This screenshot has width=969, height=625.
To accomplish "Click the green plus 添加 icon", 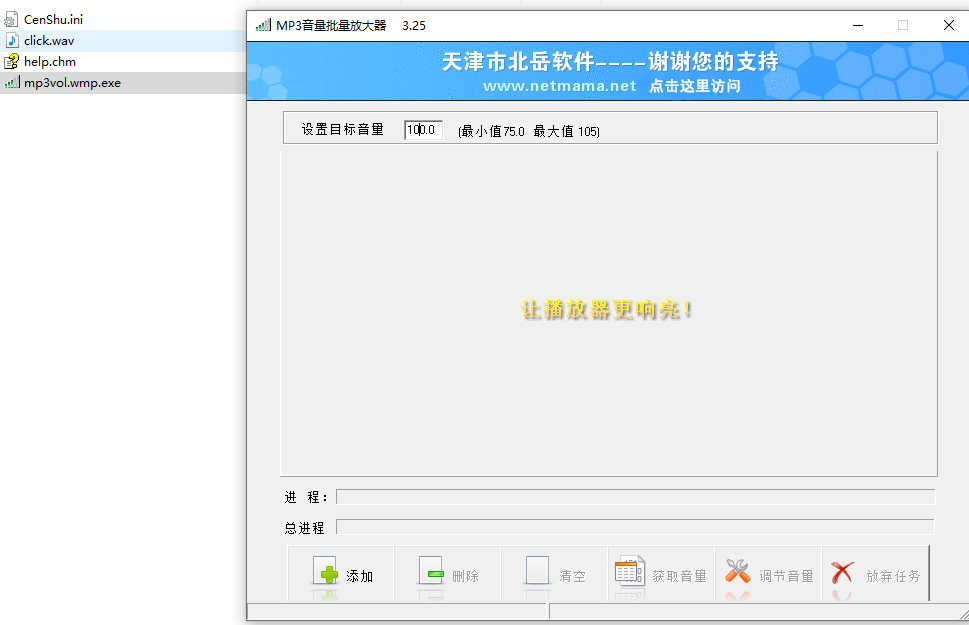I will click(325, 571).
